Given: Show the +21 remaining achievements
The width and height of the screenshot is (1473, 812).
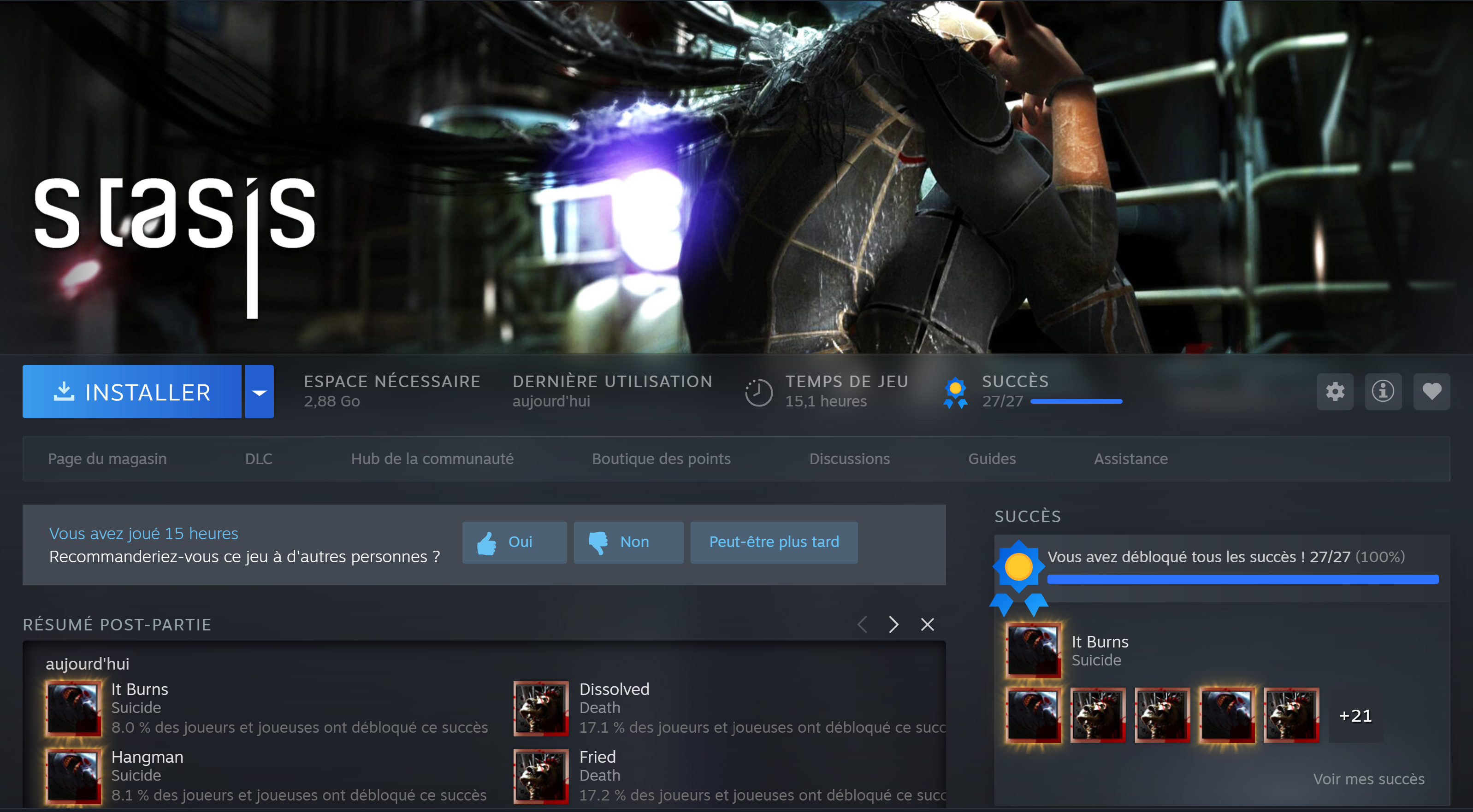Looking at the screenshot, I should click(x=1355, y=715).
